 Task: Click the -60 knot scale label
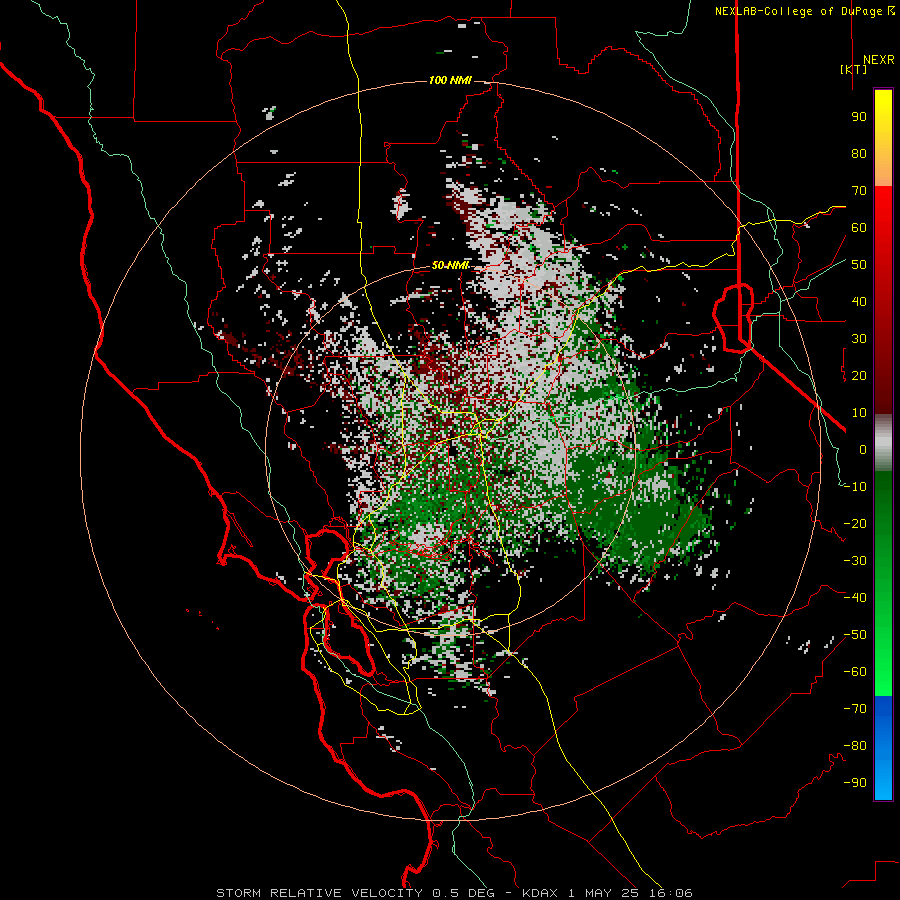click(855, 672)
